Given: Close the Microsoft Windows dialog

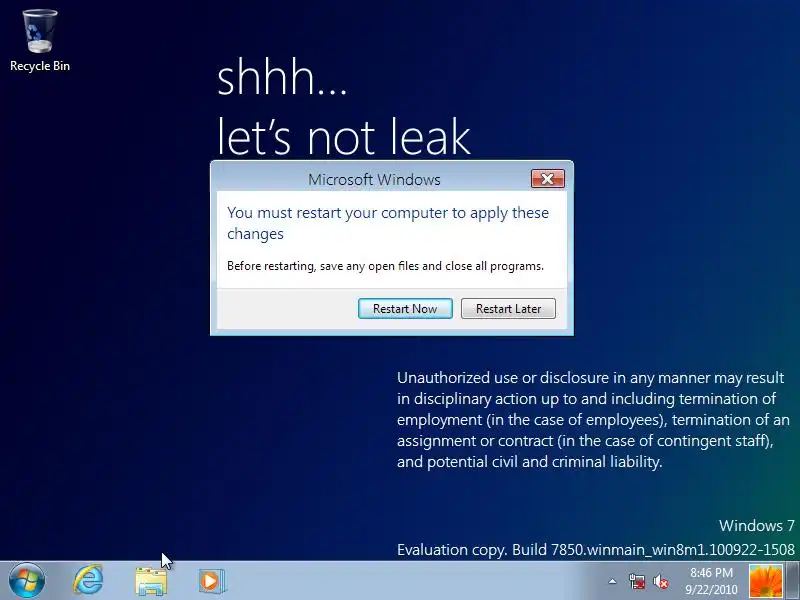Looking at the screenshot, I should [547, 179].
